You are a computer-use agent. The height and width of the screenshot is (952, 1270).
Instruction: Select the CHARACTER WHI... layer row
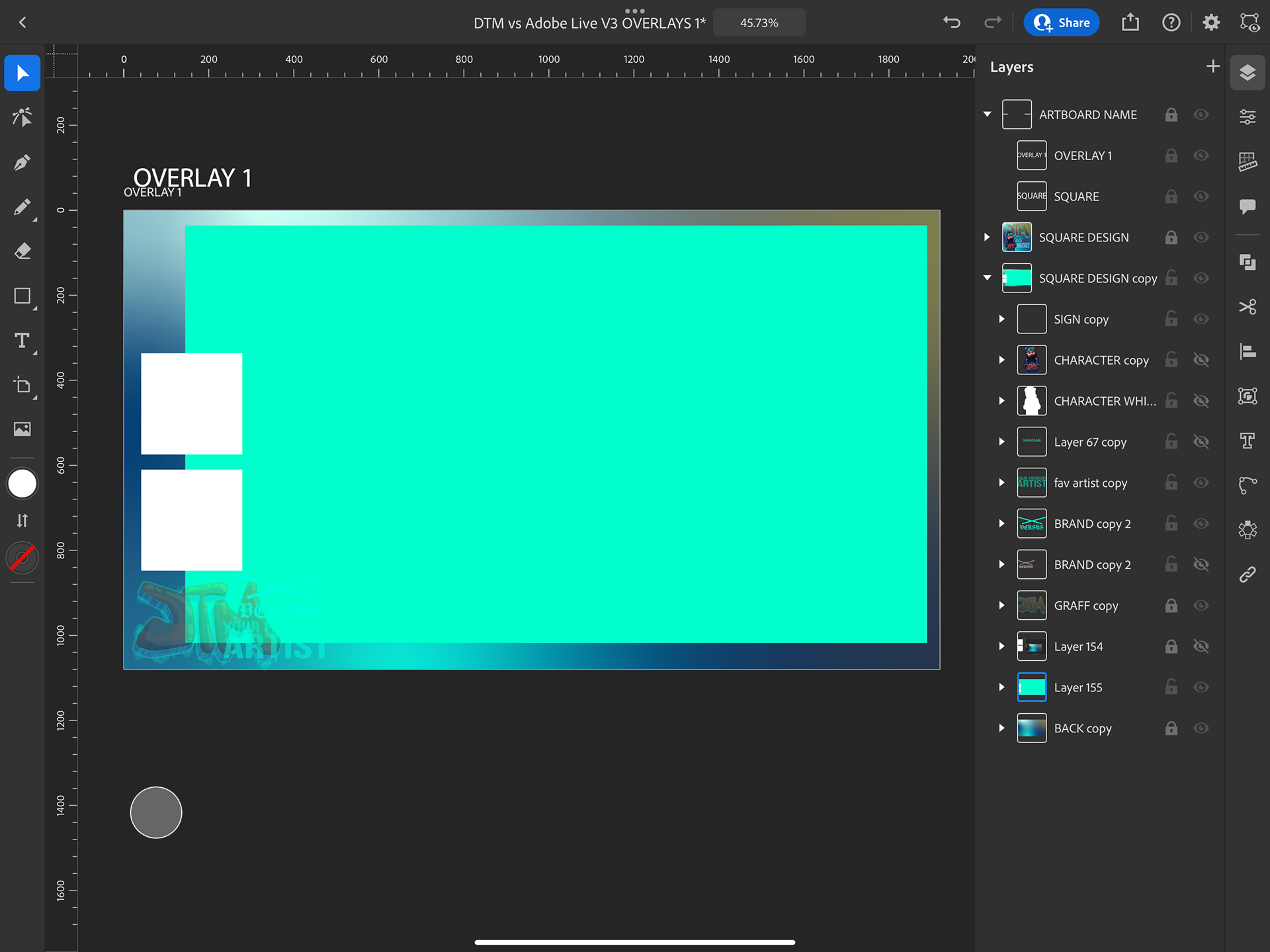tap(1099, 401)
